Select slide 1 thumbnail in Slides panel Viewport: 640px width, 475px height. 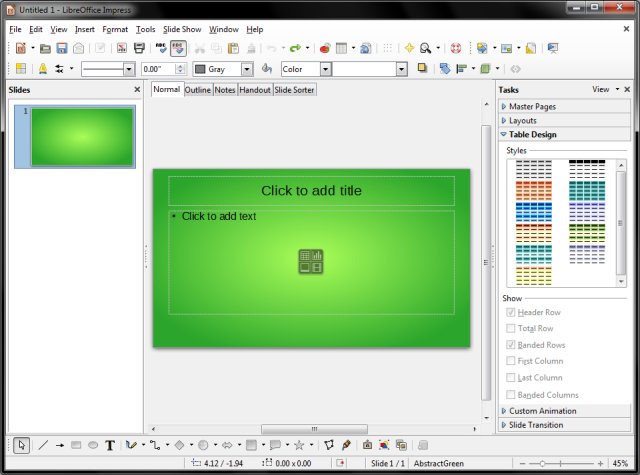pos(82,137)
